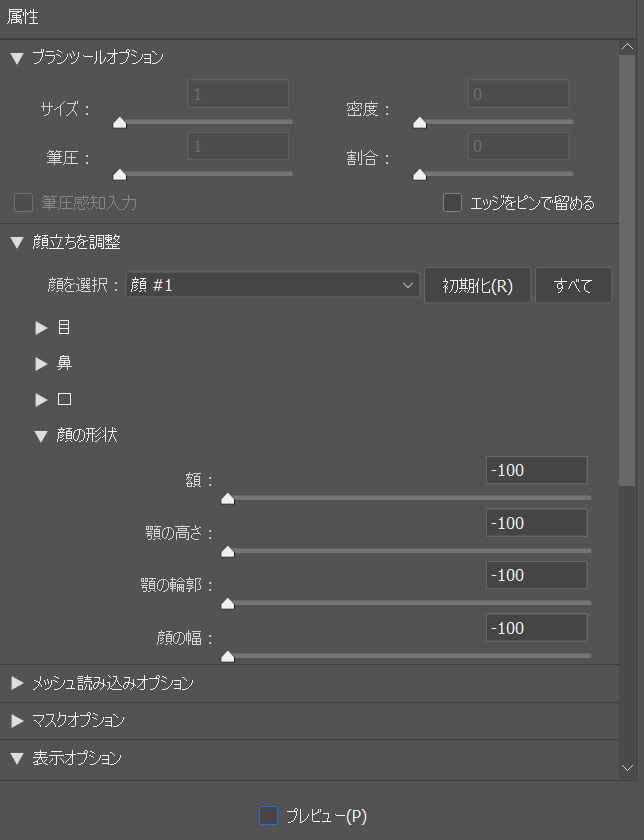Click the 顎の輪郭 value field
Image resolution: width=644 pixels, height=840 pixels.
[536, 575]
